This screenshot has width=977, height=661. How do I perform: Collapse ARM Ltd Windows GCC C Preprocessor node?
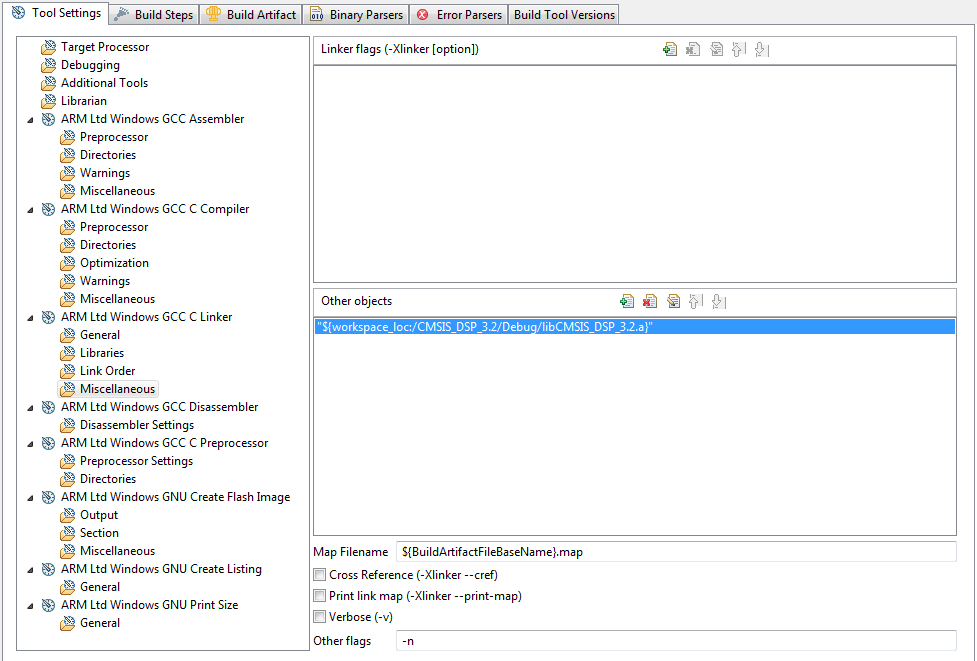click(30, 444)
